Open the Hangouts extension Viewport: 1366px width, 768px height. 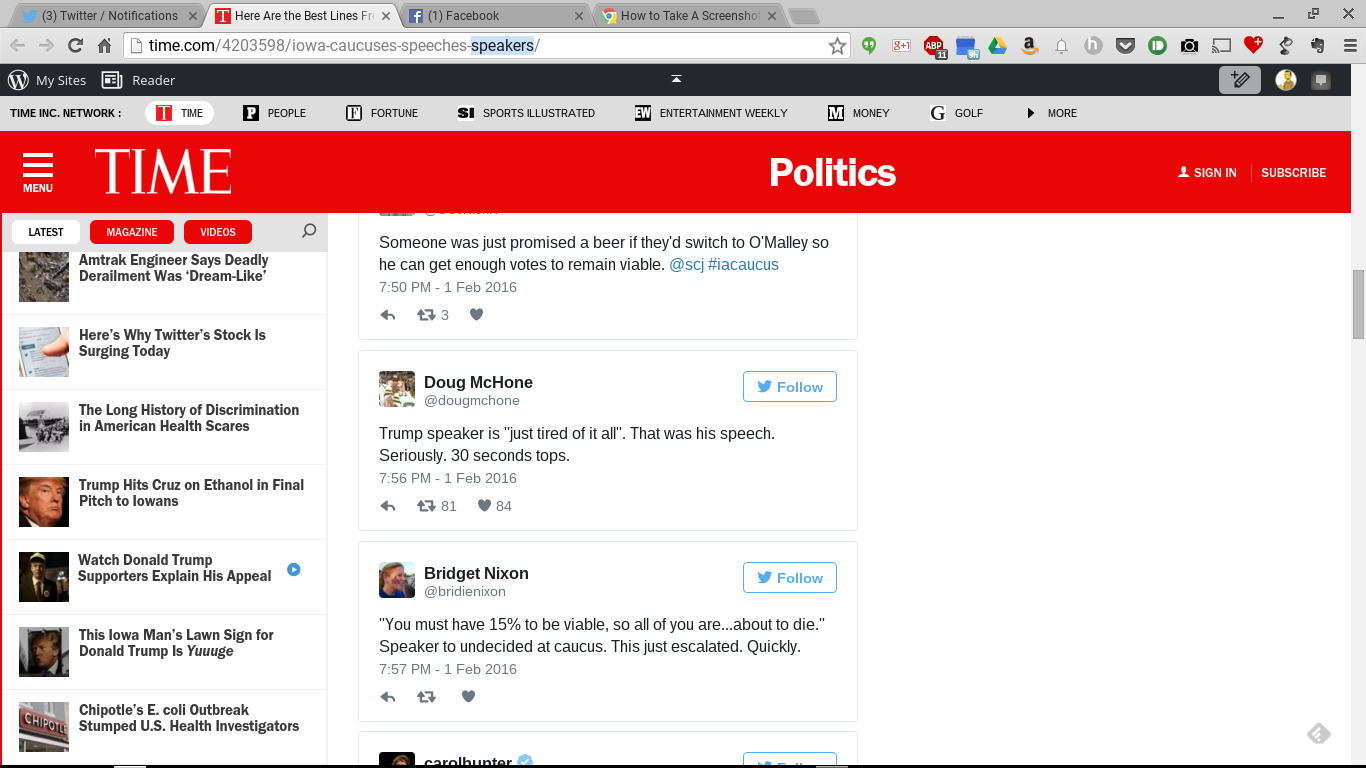[x=869, y=45]
